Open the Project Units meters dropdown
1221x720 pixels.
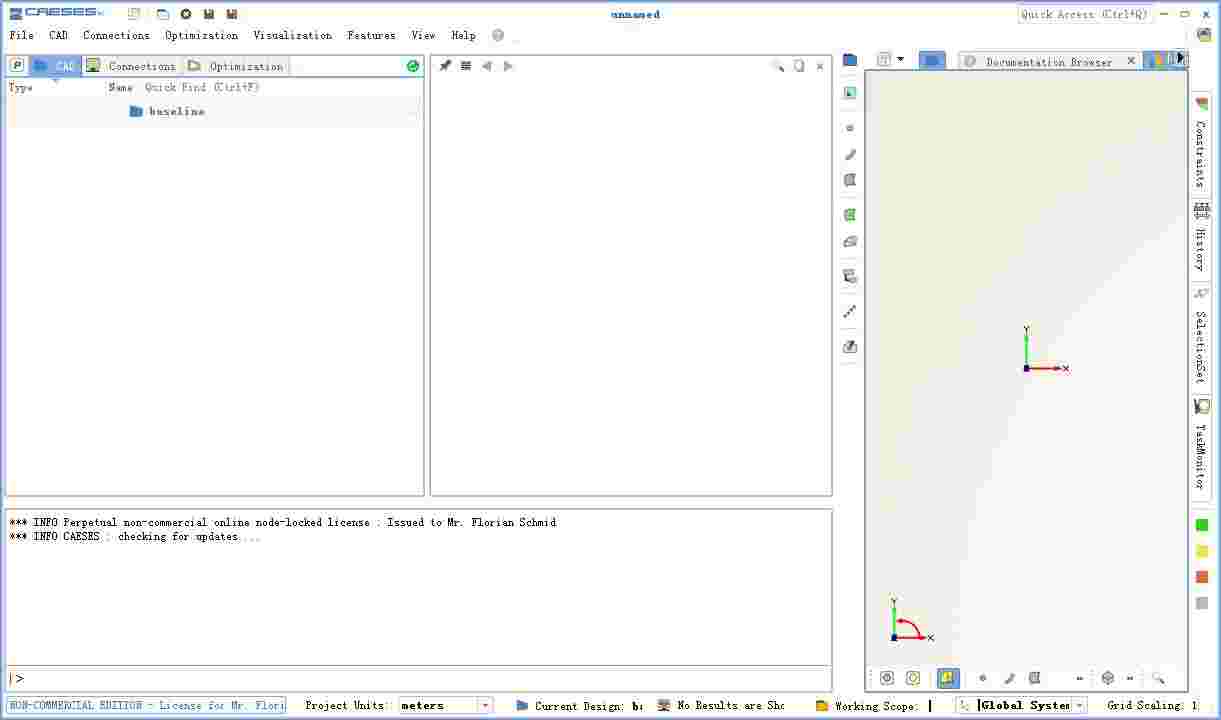(x=485, y=705)
